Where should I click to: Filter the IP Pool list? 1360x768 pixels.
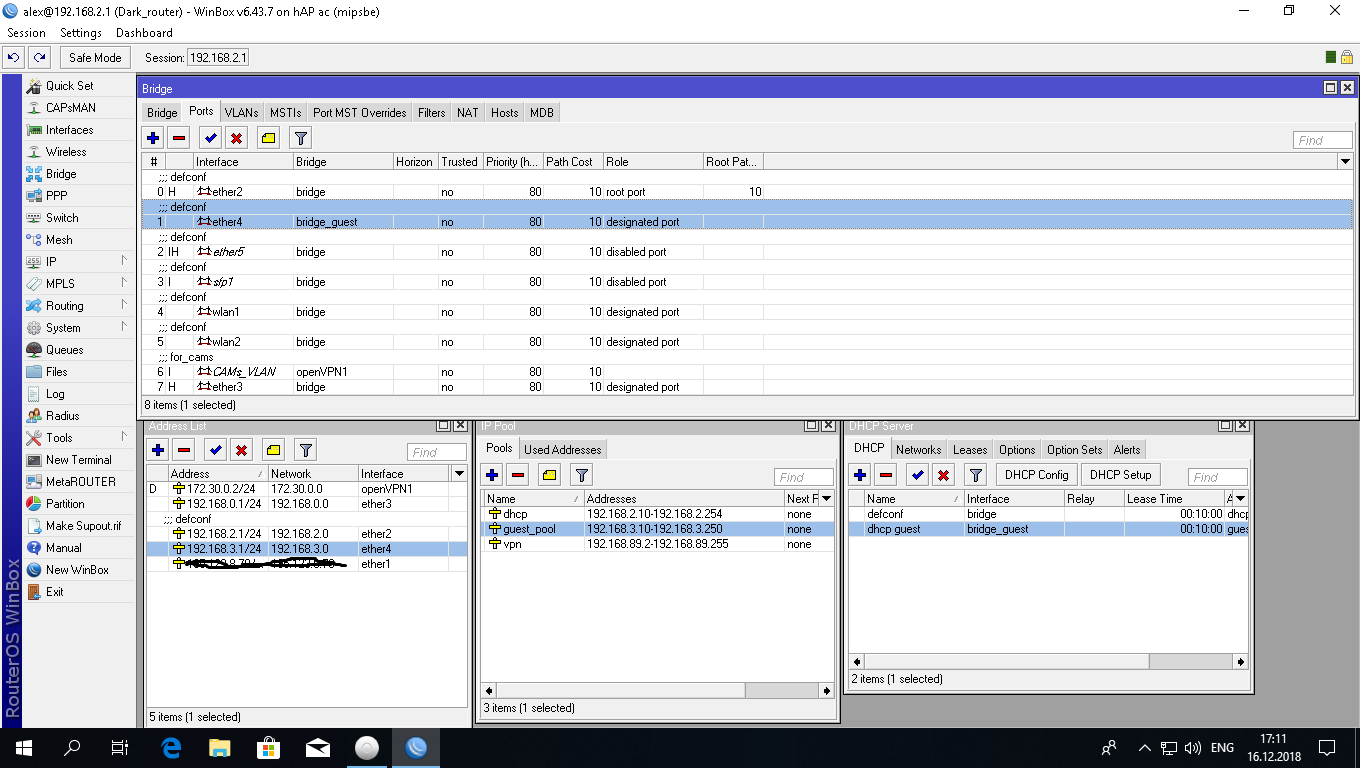click(581, 475)
